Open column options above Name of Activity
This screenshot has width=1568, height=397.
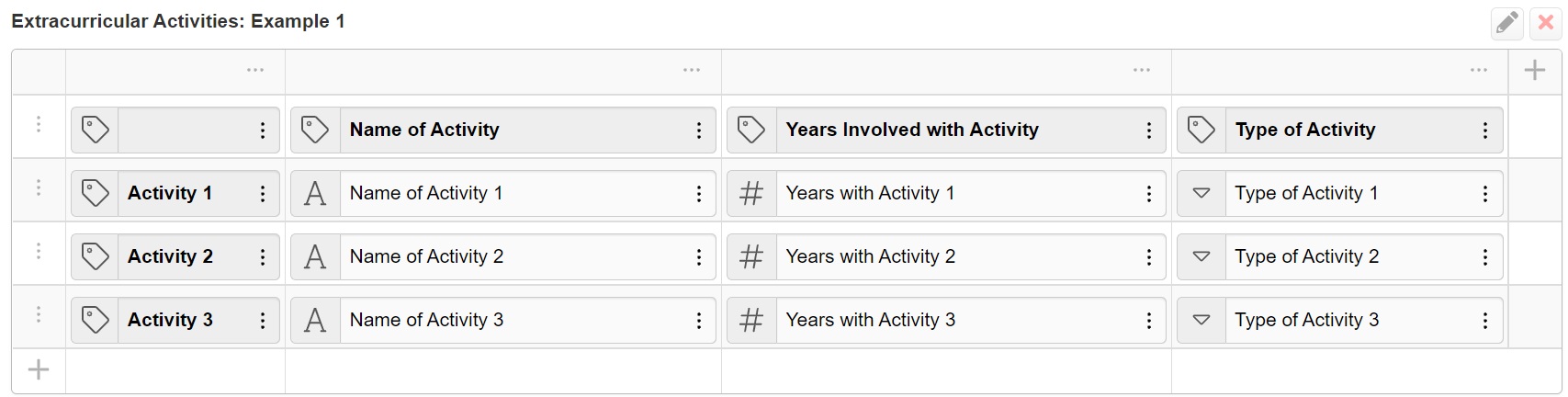point(692,70)
